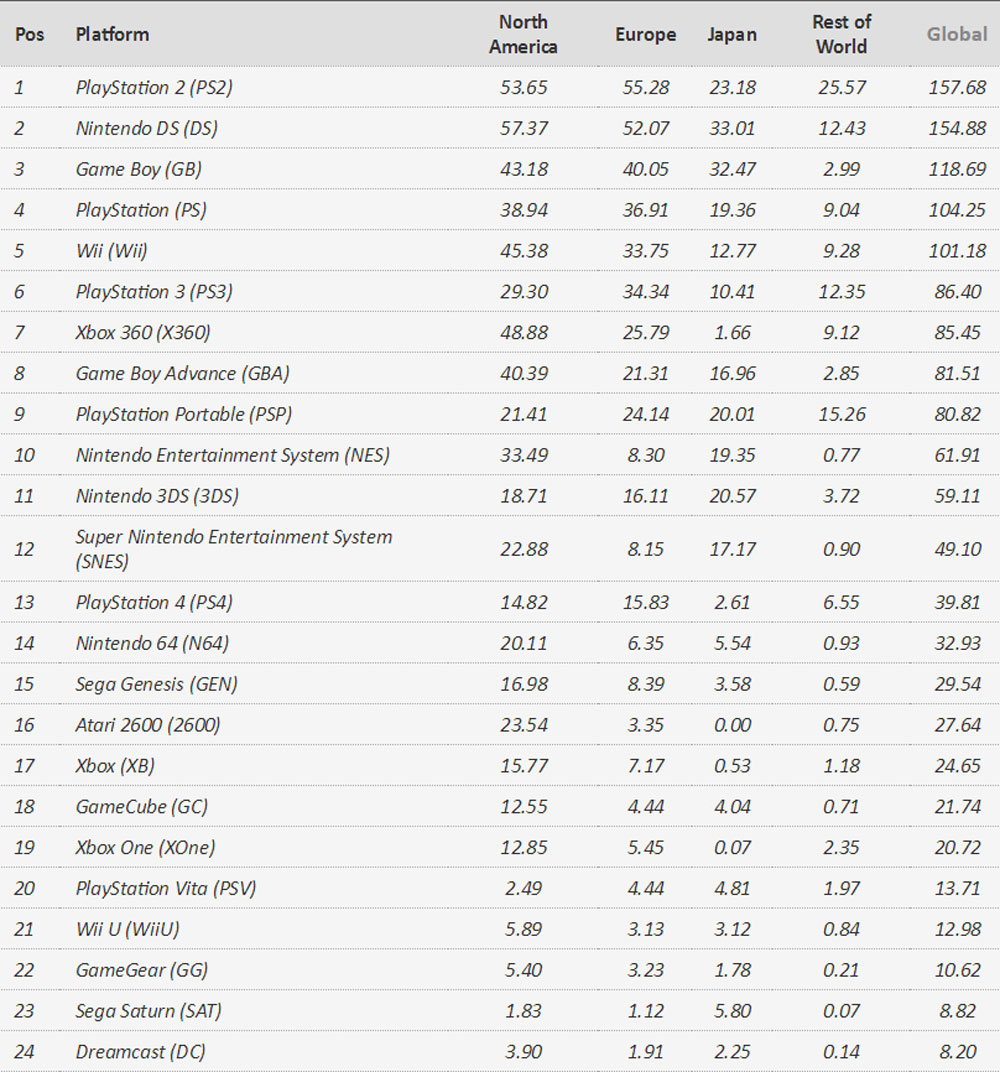This screenshot has width=1000, height=1072.
Task: Click PlayStation Vita (PSV) platform name
Action: point(166,888)
